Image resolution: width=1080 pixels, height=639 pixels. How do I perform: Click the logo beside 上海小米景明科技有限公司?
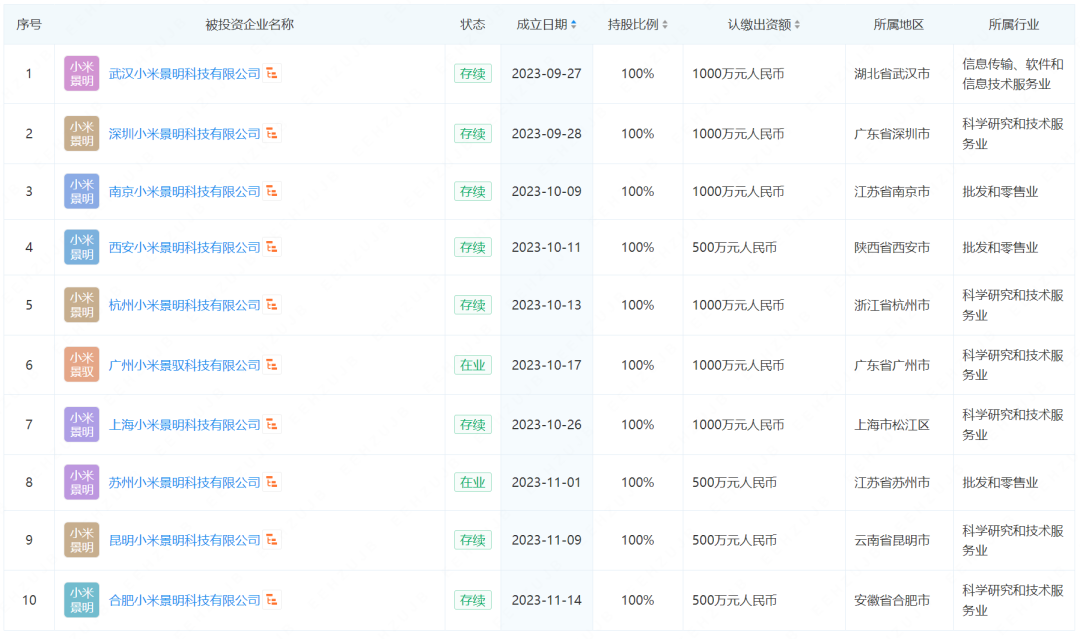click(x=81, y=425)
